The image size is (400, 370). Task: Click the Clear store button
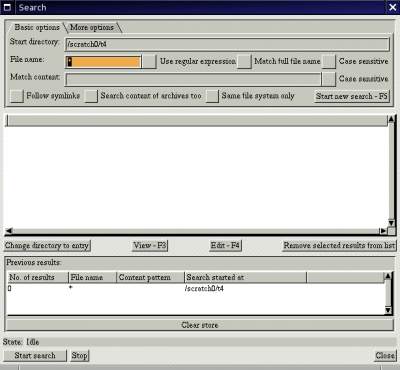(200, 325)
